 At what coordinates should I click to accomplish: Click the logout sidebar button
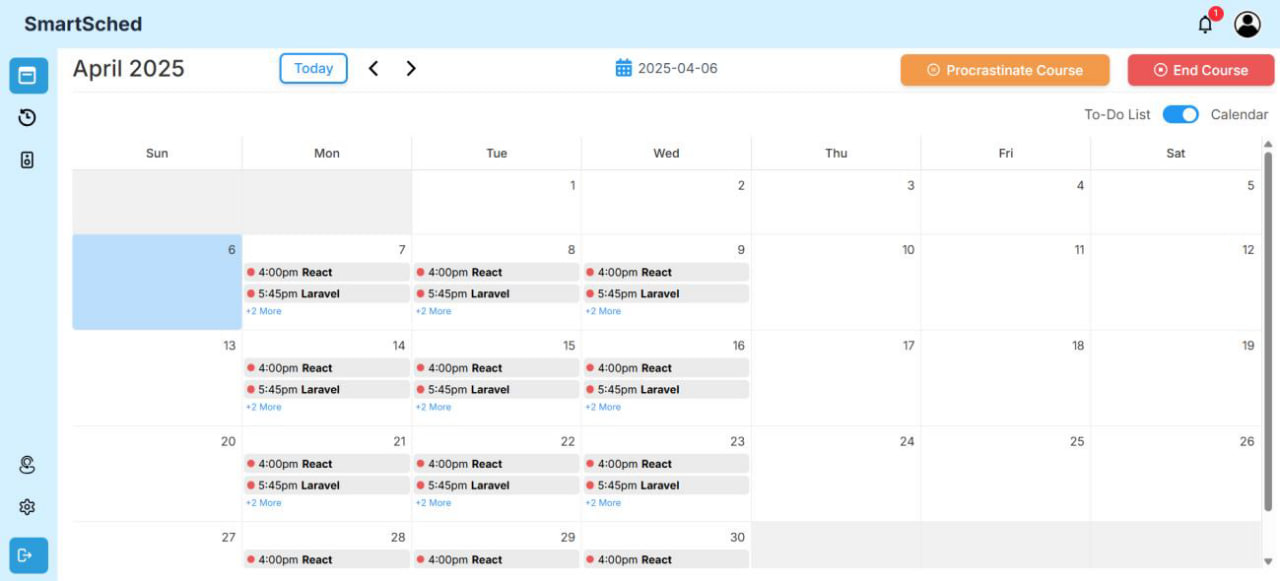tap(28, 555)
